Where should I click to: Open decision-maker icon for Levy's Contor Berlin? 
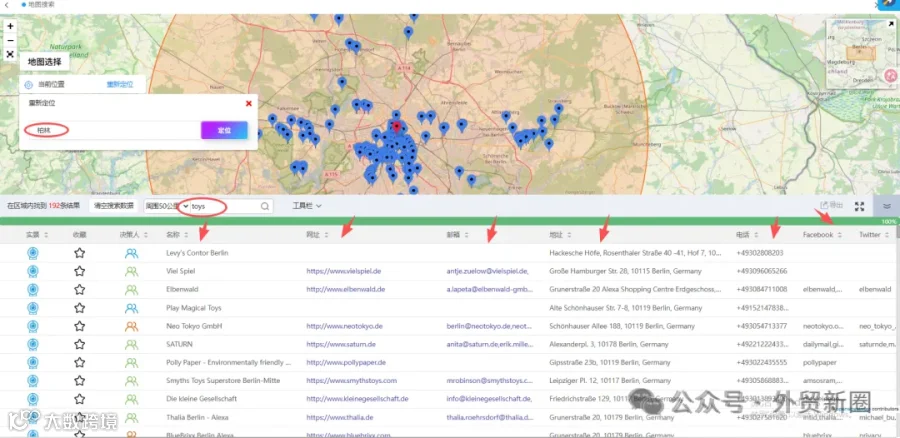coord(131,253)
